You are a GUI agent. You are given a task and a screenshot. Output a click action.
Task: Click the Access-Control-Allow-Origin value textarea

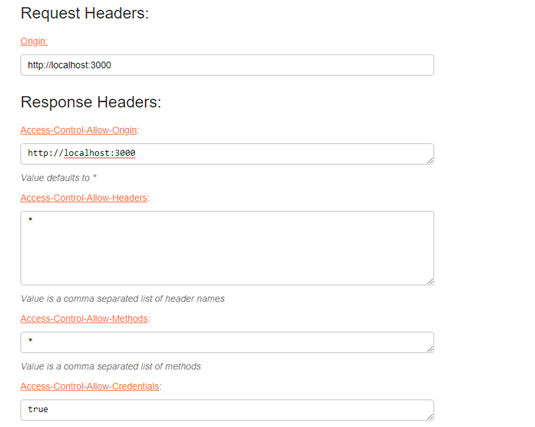(227, 154)
